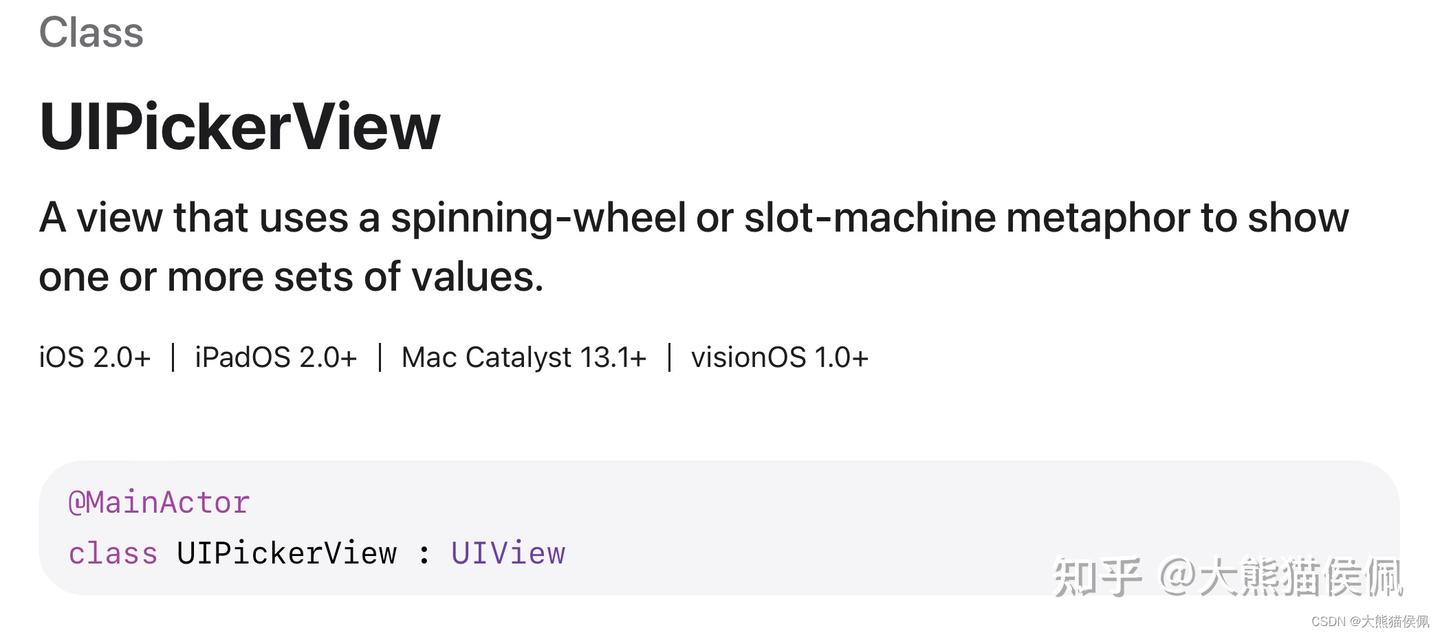
Task: Select the iOS 2.0+ availability item
Action: (95, 357)
